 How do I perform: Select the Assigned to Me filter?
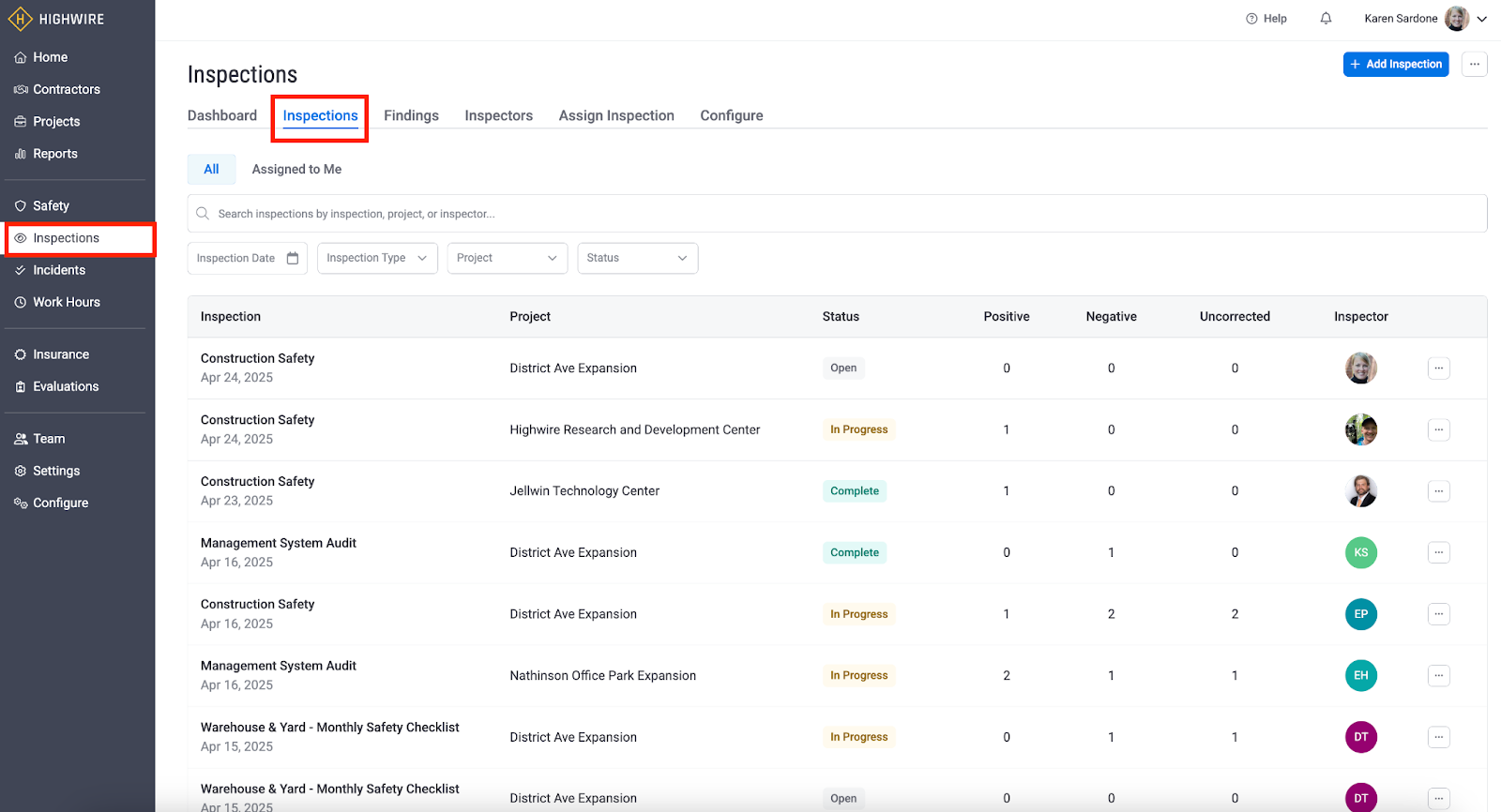(296, 169)
